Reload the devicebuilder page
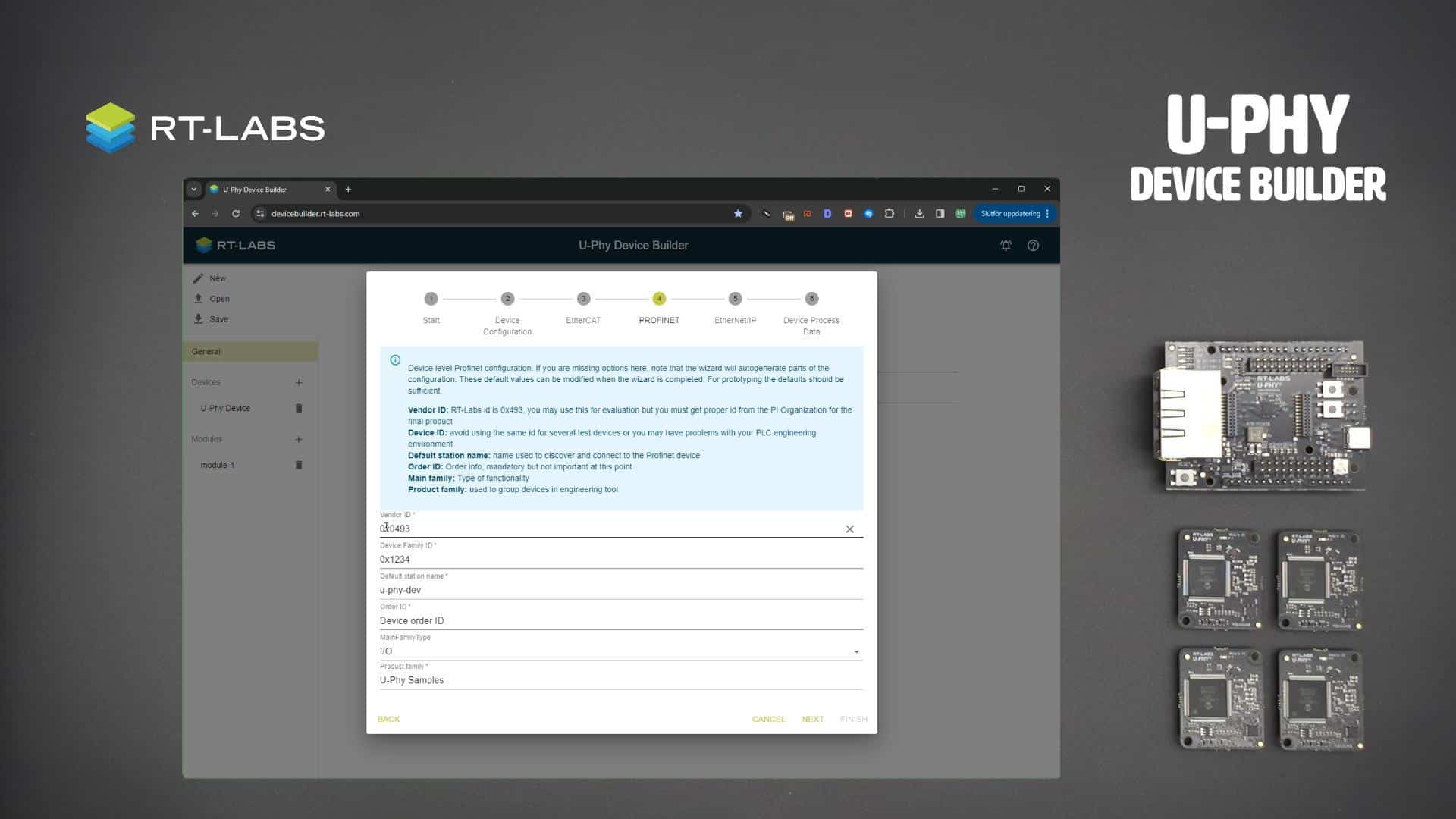Viewport: 1456px width, 819px height. point(236,214)
